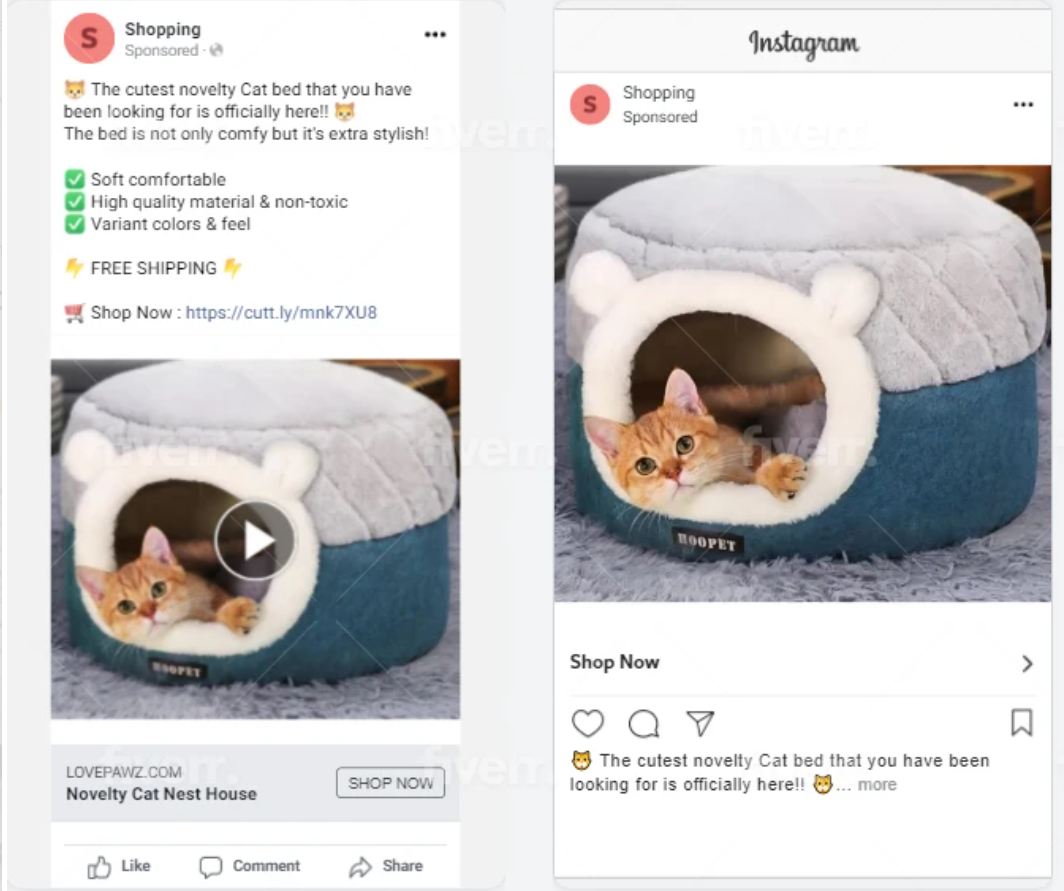
Task: Expand caption with "more" link
Action: click(x=877, y=785)
